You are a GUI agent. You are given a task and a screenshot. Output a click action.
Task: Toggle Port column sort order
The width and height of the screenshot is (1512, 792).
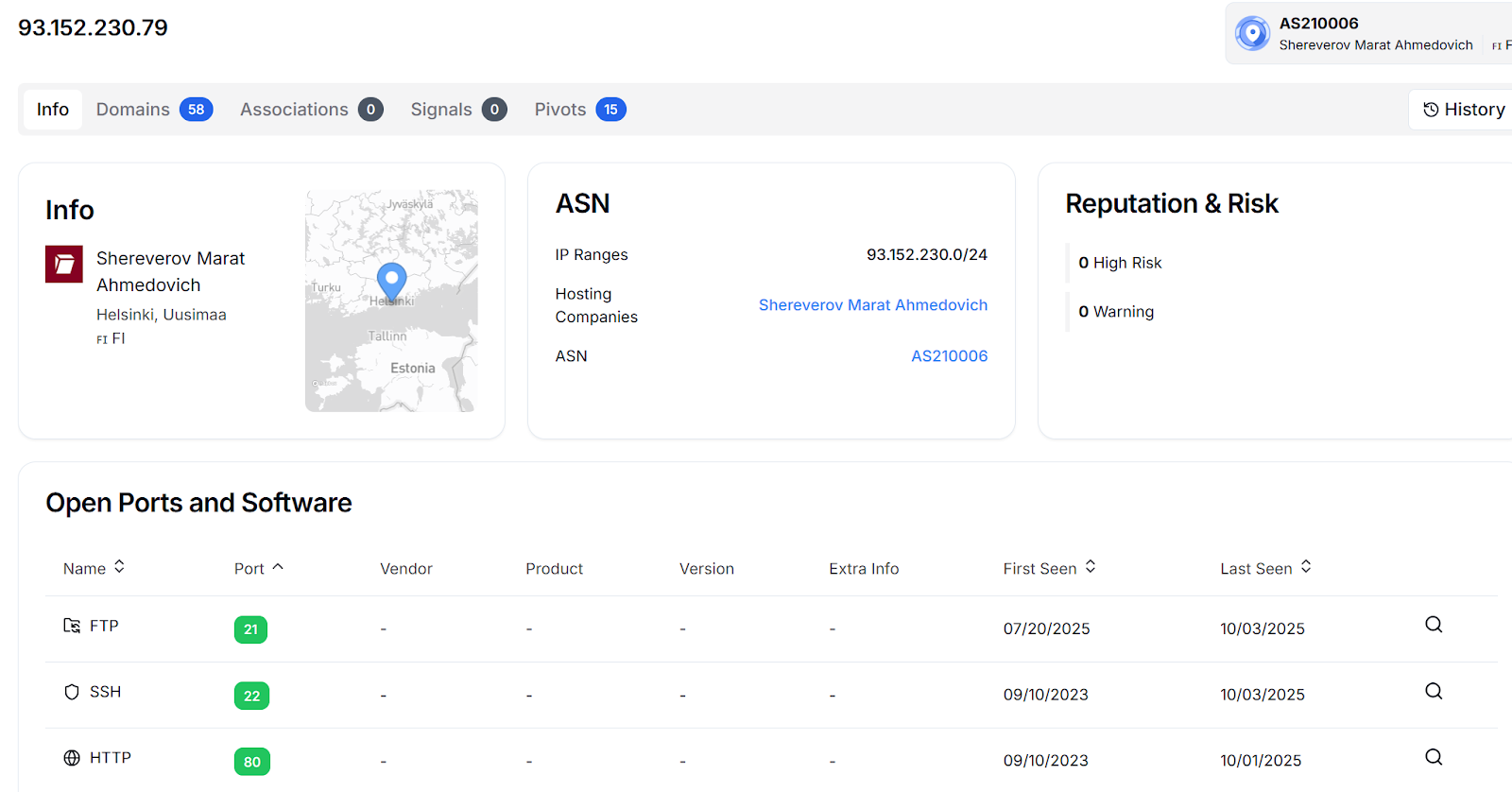point(258,568)
